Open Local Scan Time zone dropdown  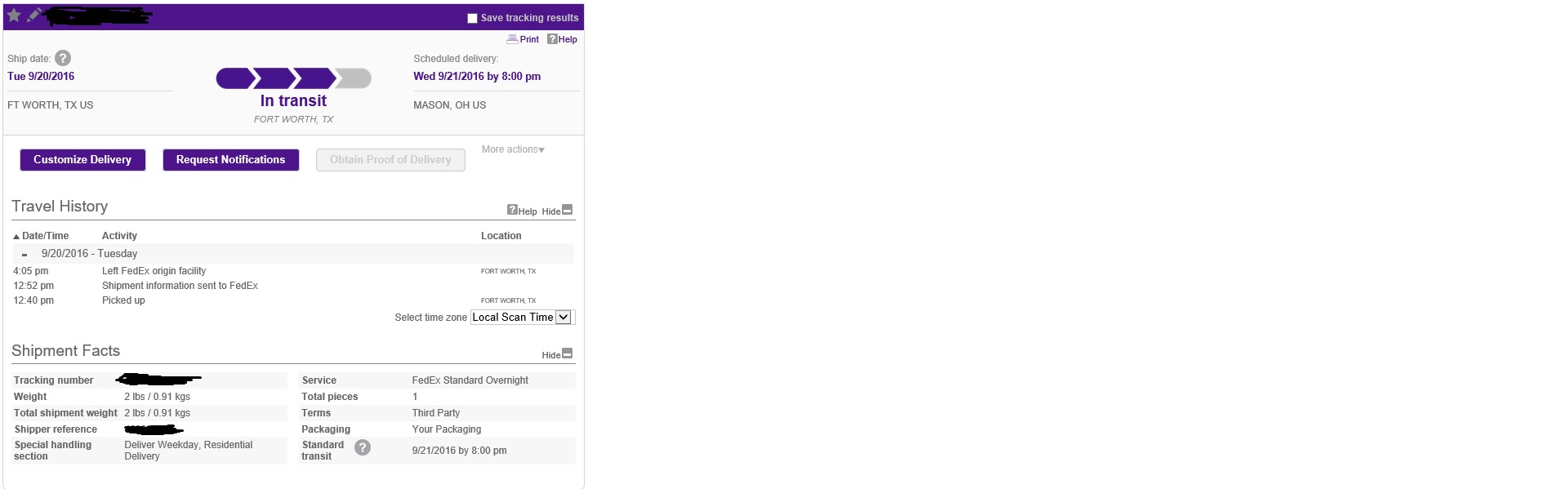[523, 318]
